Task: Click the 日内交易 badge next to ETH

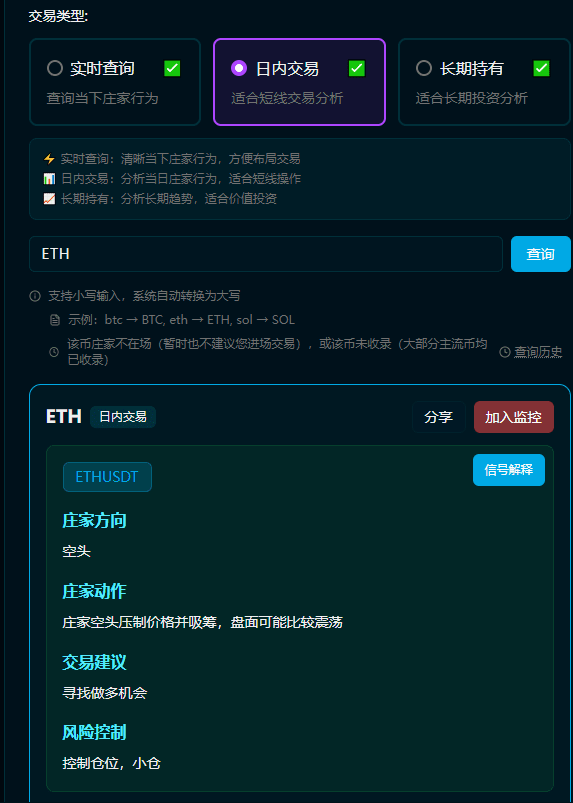Action: tap(123, 417)
